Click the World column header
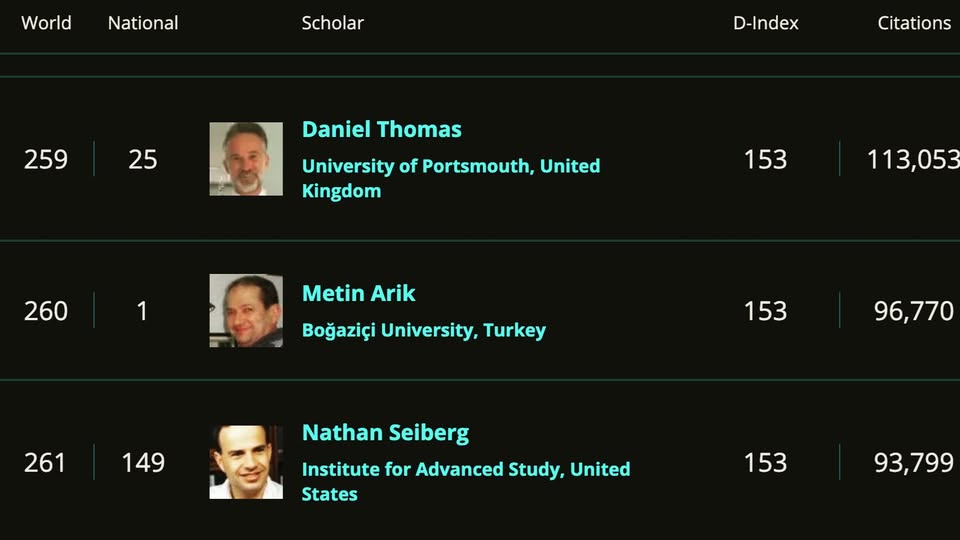The height and width of the screenshot is (540, 960). (x=46, y=23)
